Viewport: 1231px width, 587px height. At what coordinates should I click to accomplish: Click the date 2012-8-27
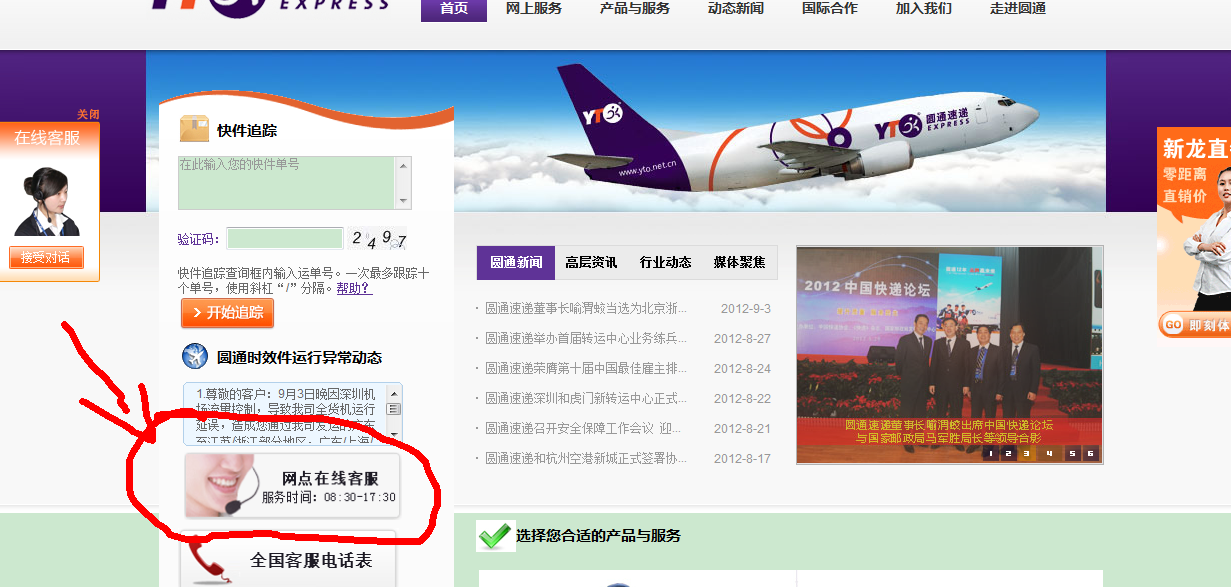pos(742,338)
